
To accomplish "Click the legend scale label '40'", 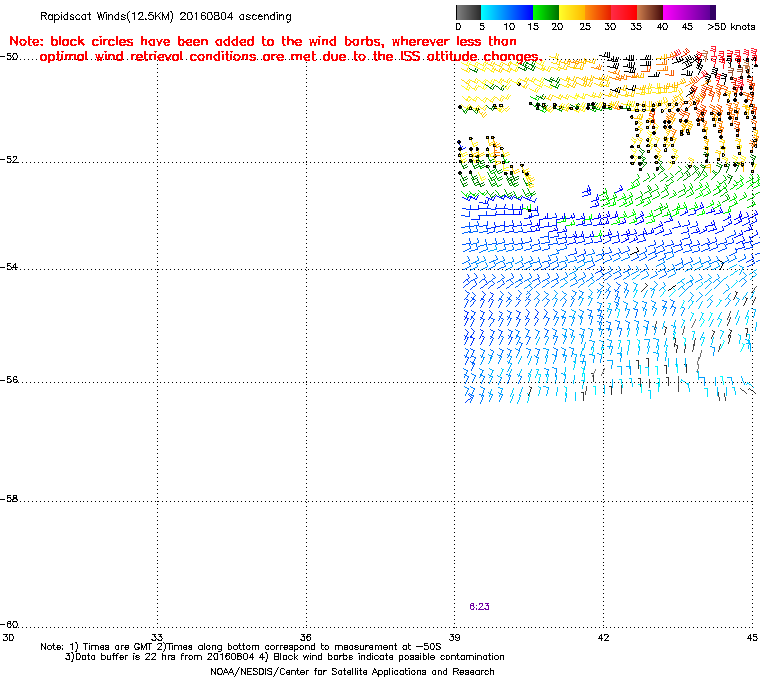I will pos(662,27).
